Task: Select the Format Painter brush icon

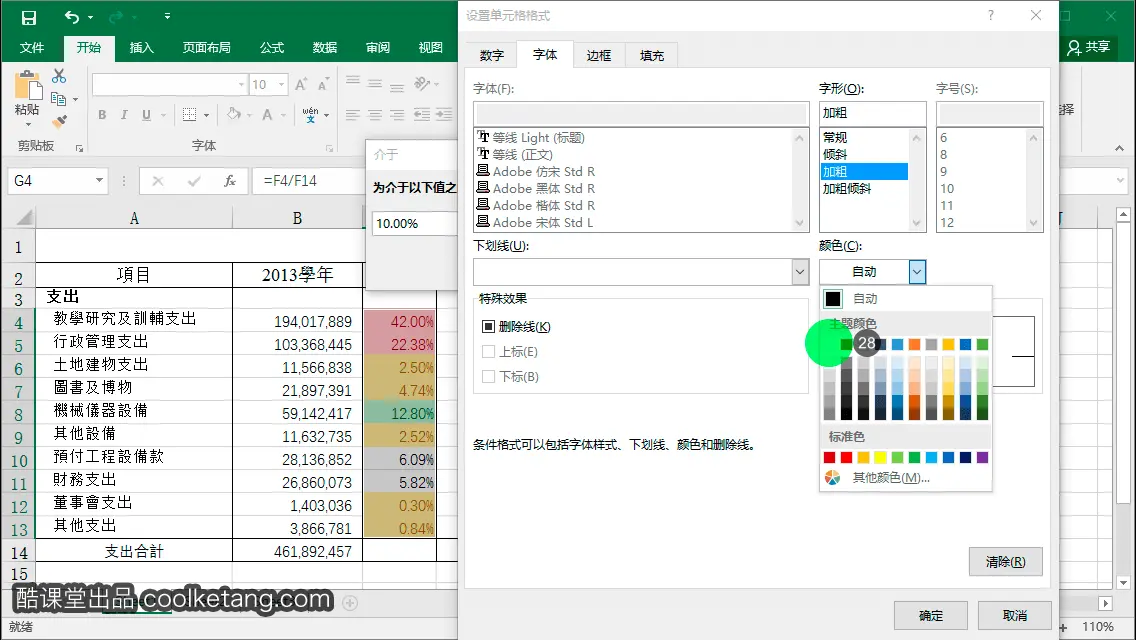Action: pyautogui.click(x=59, y=121)
